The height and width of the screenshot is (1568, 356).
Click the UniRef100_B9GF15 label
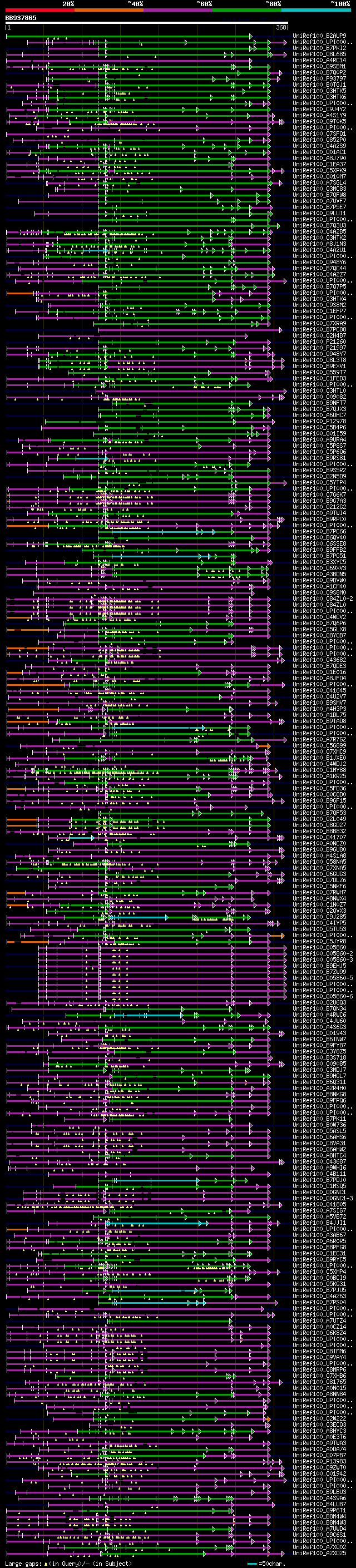pyautogui.click(x=319, y=800)
